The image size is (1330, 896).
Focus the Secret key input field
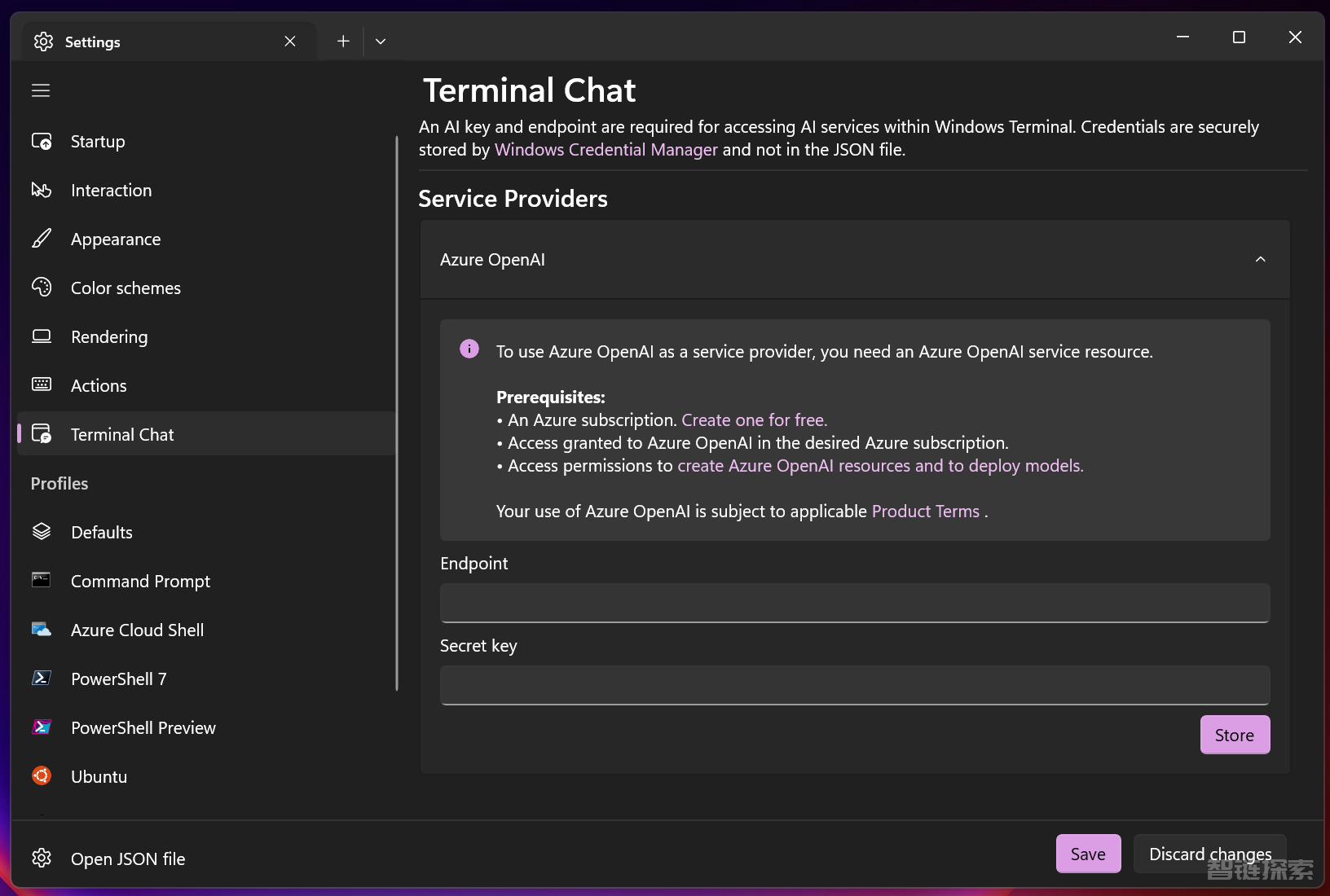click(x=855, y=685)
